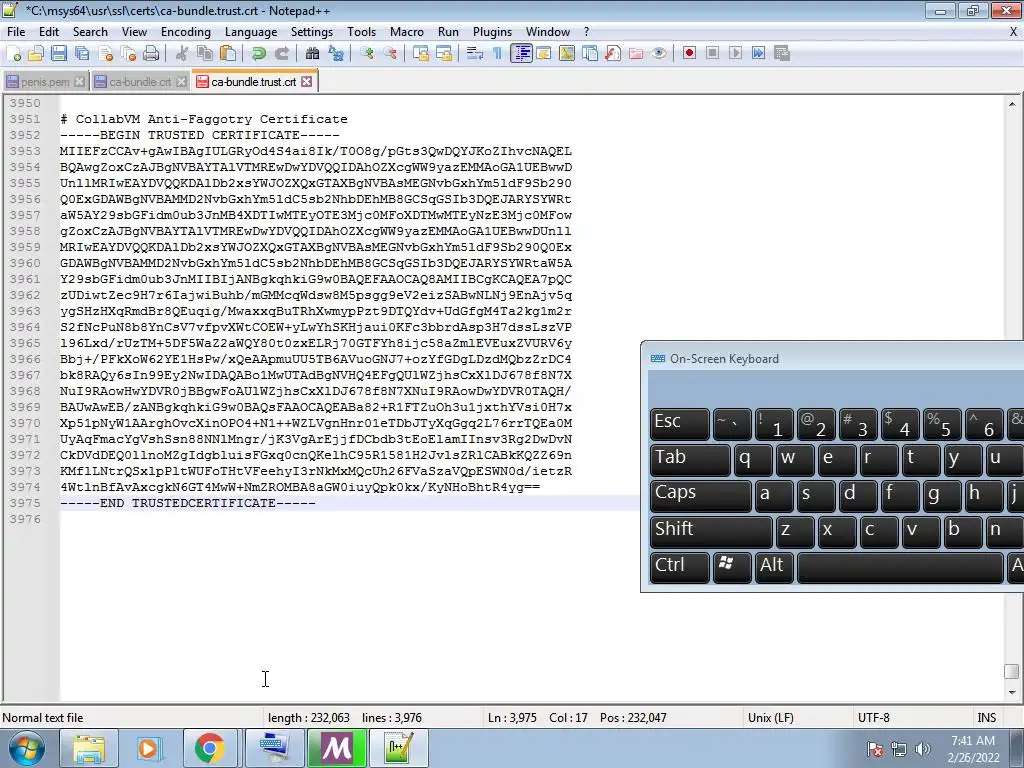Viewport: 1024px width, 768px height.
Task: Click the scrollbar up arrow in editor
Action: click(1012, 104)
